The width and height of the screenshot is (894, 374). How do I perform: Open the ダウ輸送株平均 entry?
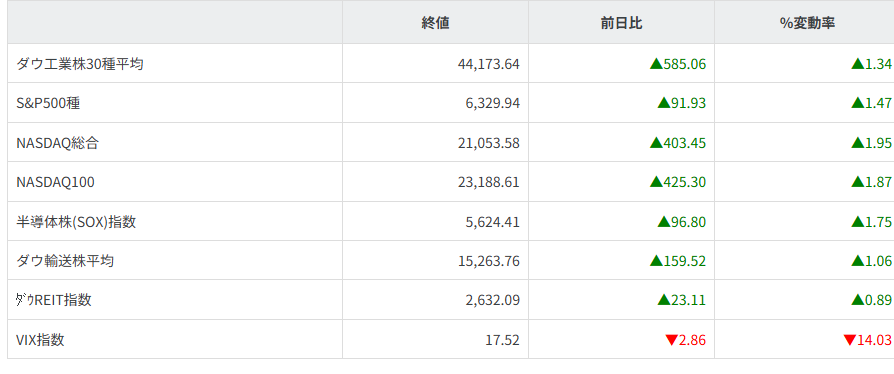65,261
